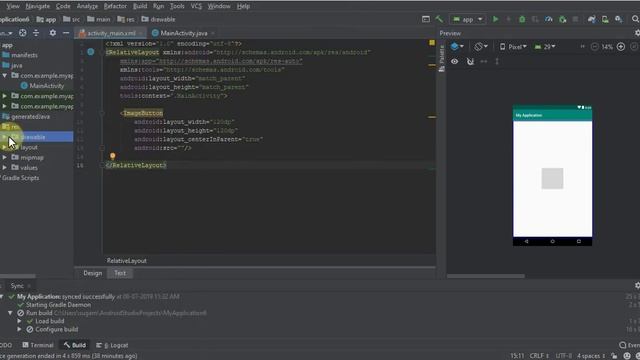The width and height of the screenshot is (640, 360).
Task: Select the Text tab below editor
Action: coord(120,273)
